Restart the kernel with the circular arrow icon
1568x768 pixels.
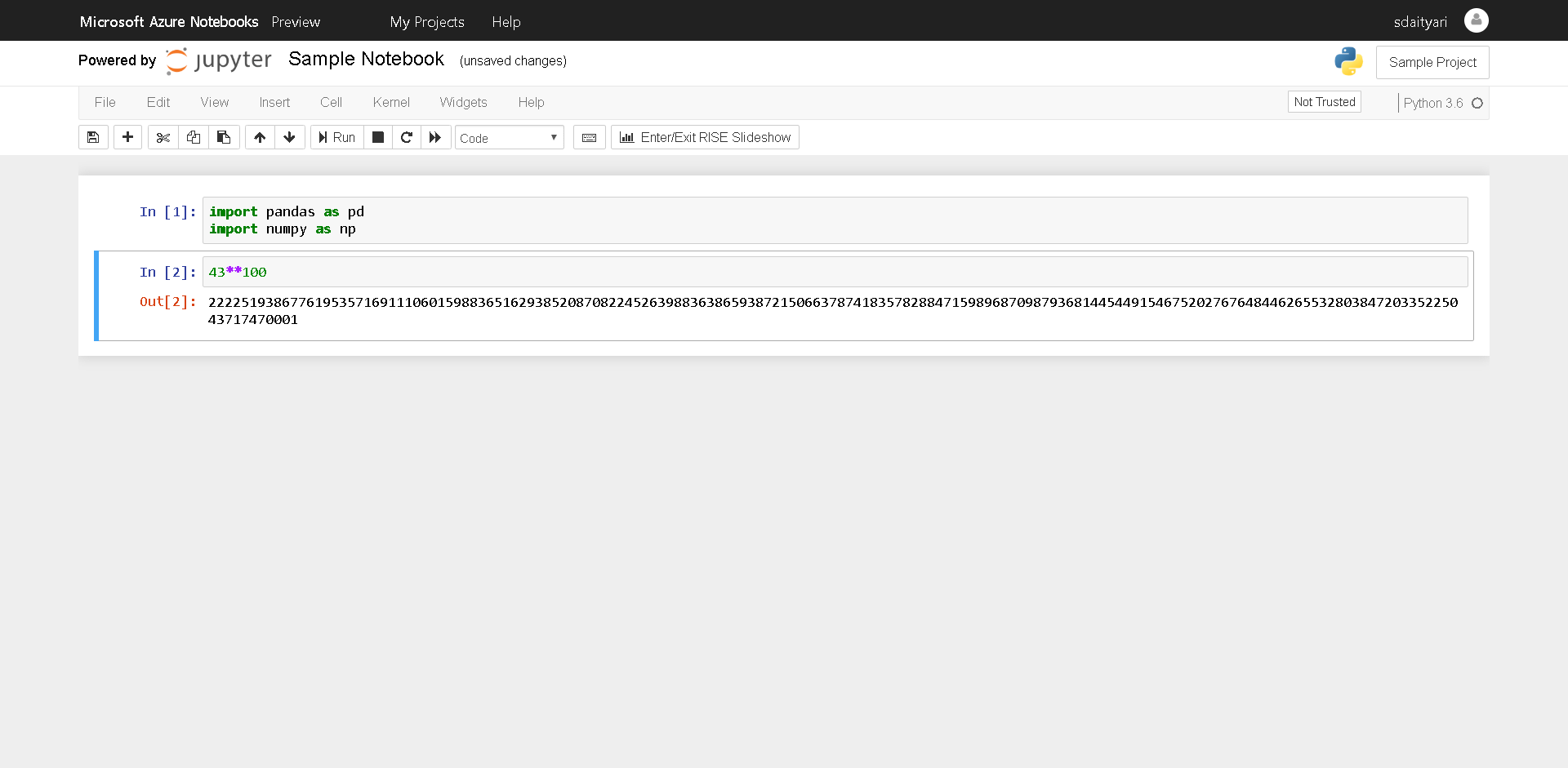click(407, 137)
